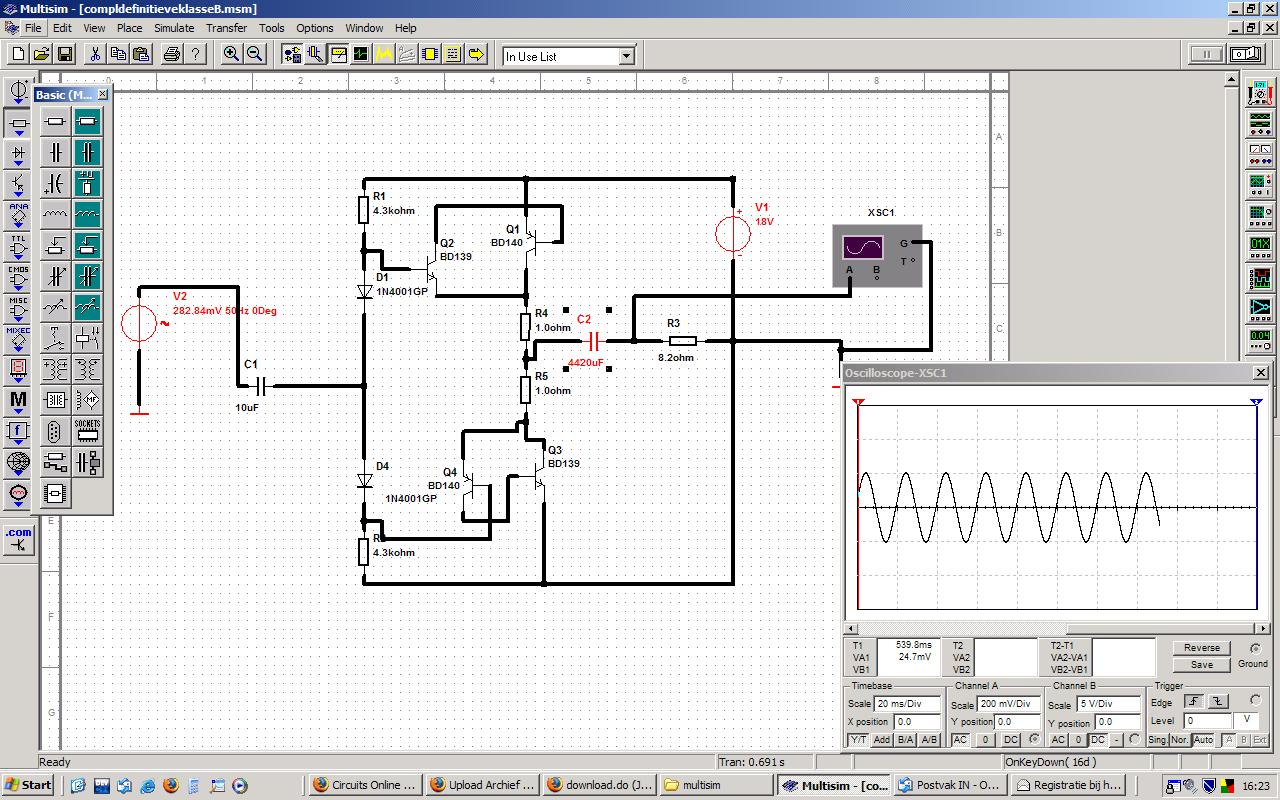Open the In Use List dropdown
This screenshot has height=800, width=1280.
pos(626,57)
